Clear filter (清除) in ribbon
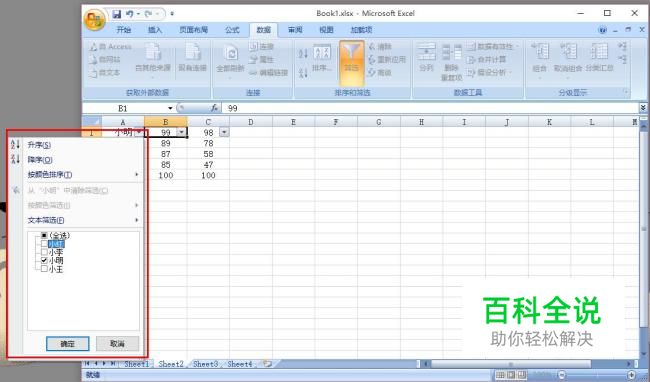Image resolution: width=650 pixels, height=382 pixels. coord(380,47)
